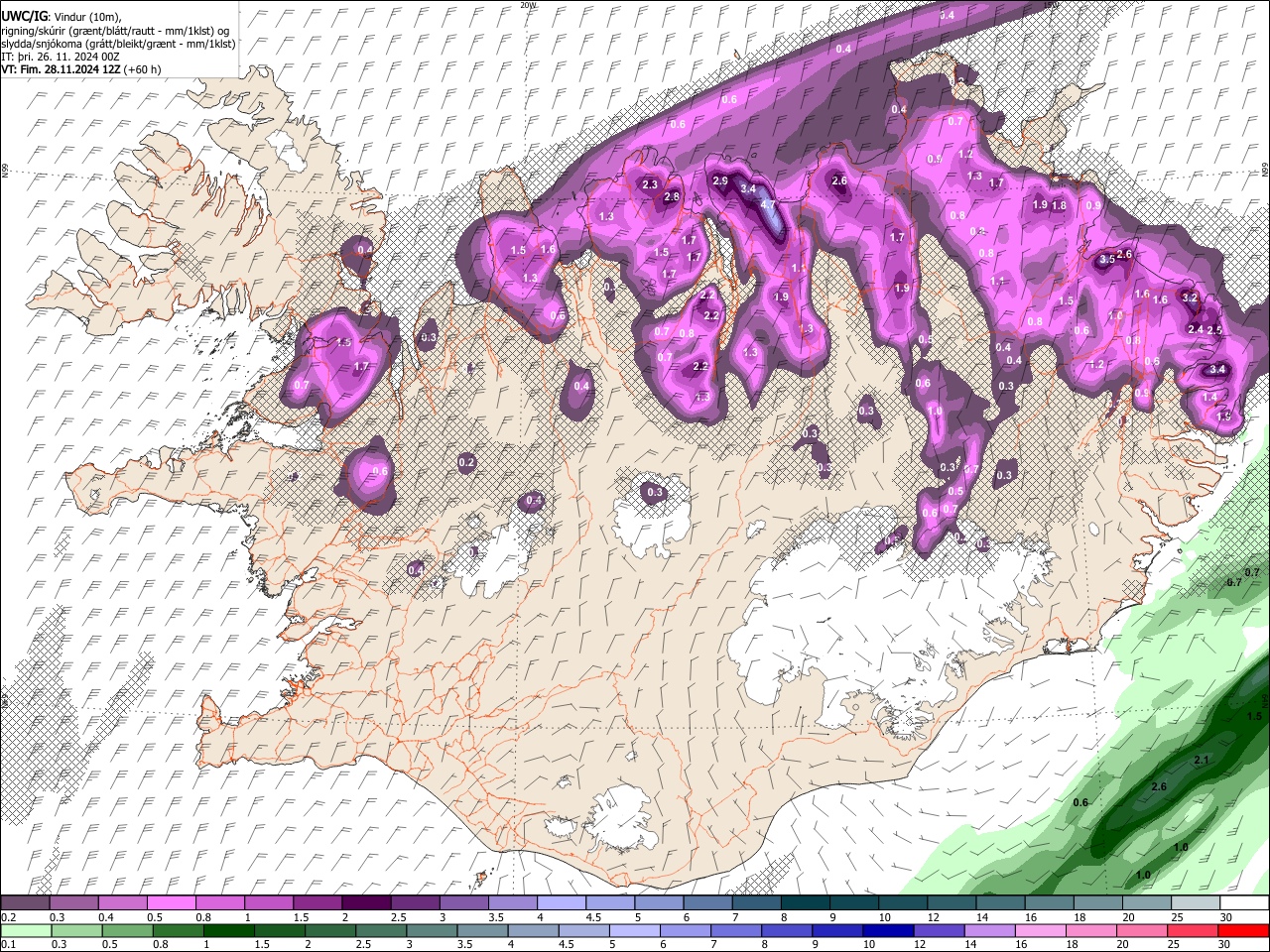Click the 'IT: þri. 26. 11. 2024 00Z' line

pos(61,57)
